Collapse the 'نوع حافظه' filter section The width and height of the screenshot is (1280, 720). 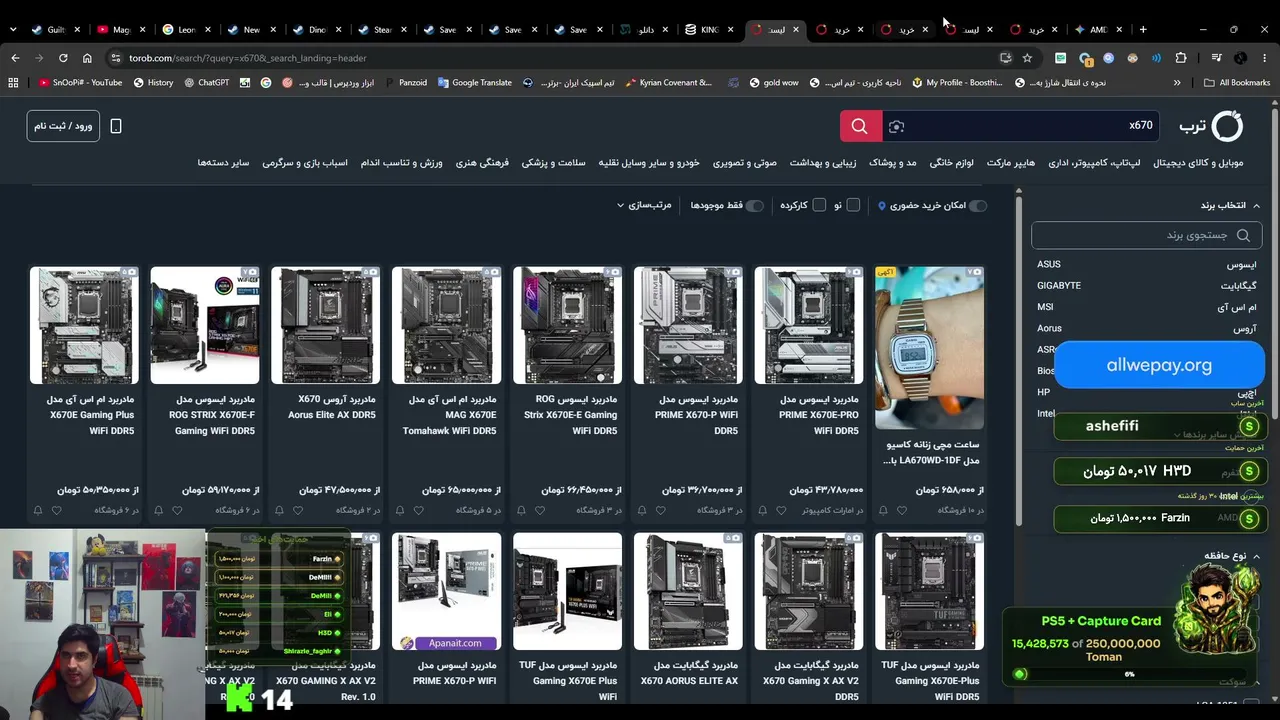click(x=1232, y=556)
